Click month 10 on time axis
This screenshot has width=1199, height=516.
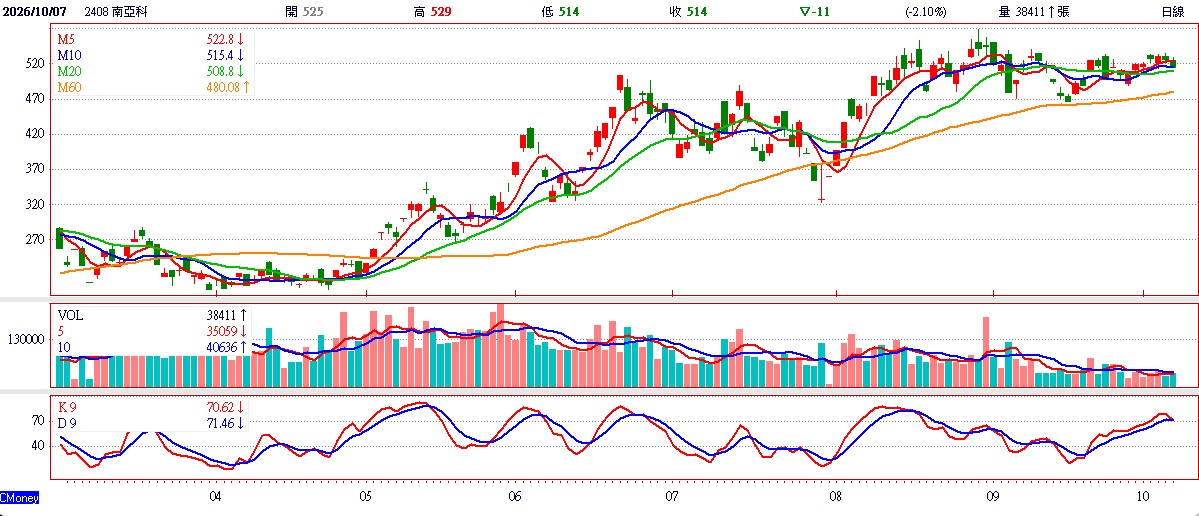click(x=1143, y=496)
